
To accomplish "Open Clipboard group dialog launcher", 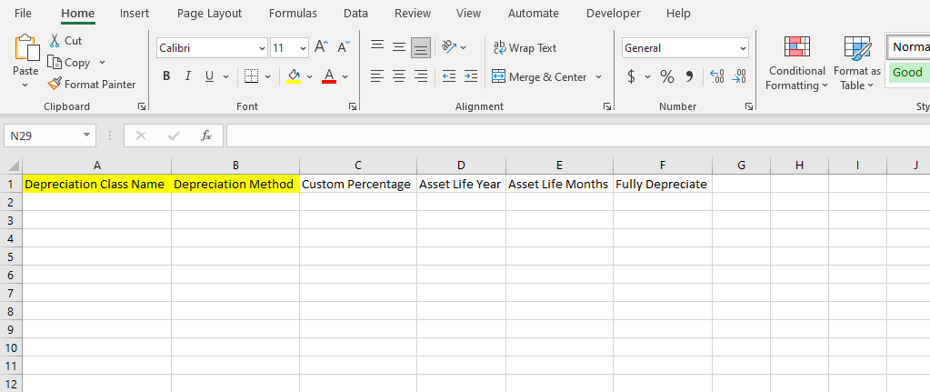I will click(142, 107).
